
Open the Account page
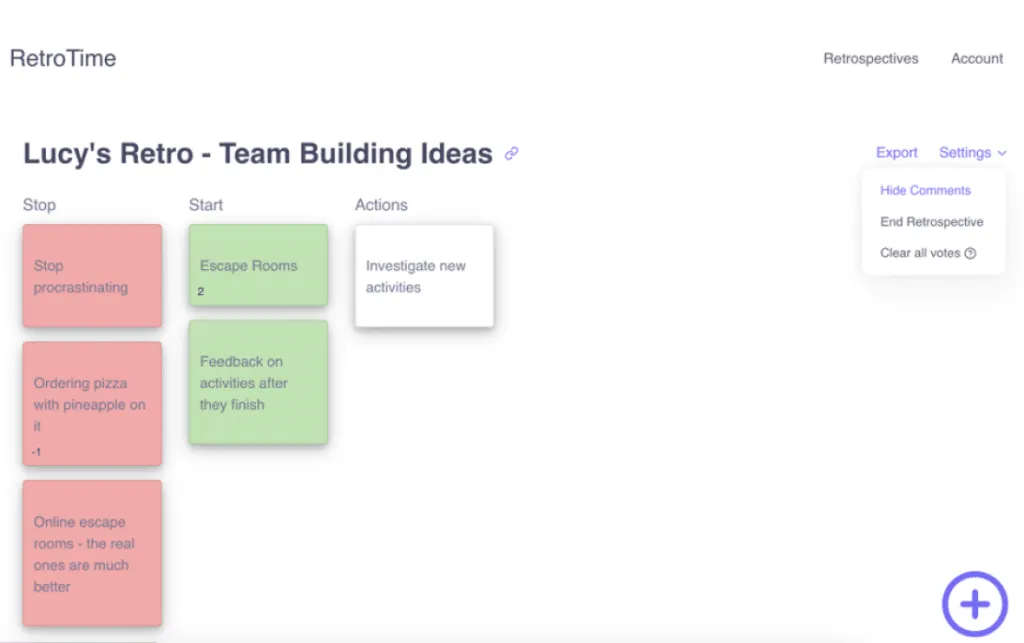tap(976, 59)
